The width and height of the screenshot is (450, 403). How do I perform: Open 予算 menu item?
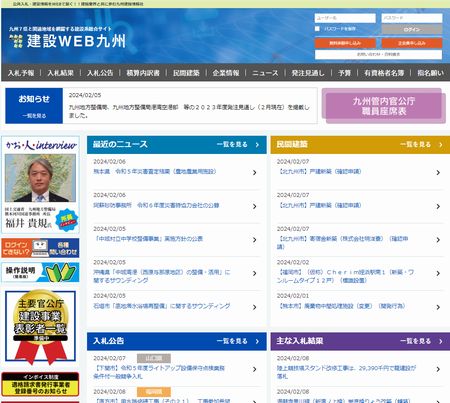(344, 73)
